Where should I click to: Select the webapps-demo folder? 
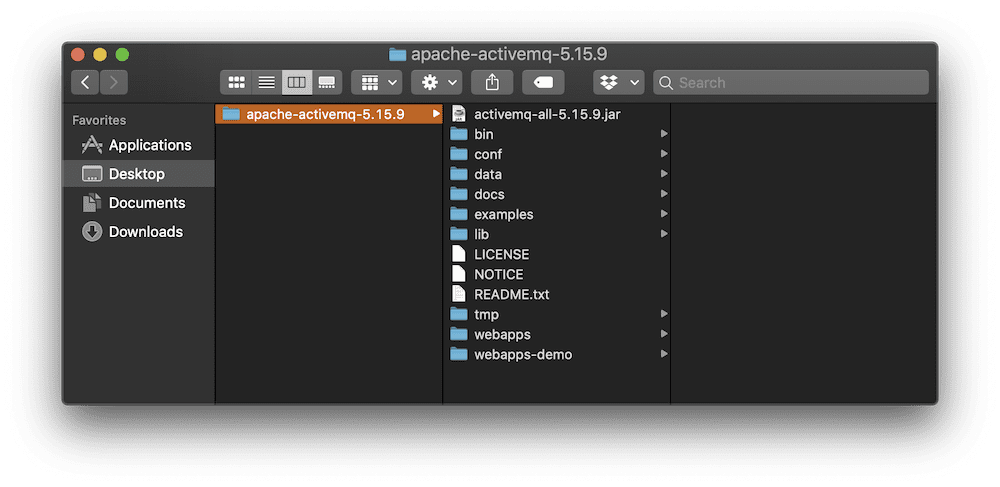pos(556,354)
